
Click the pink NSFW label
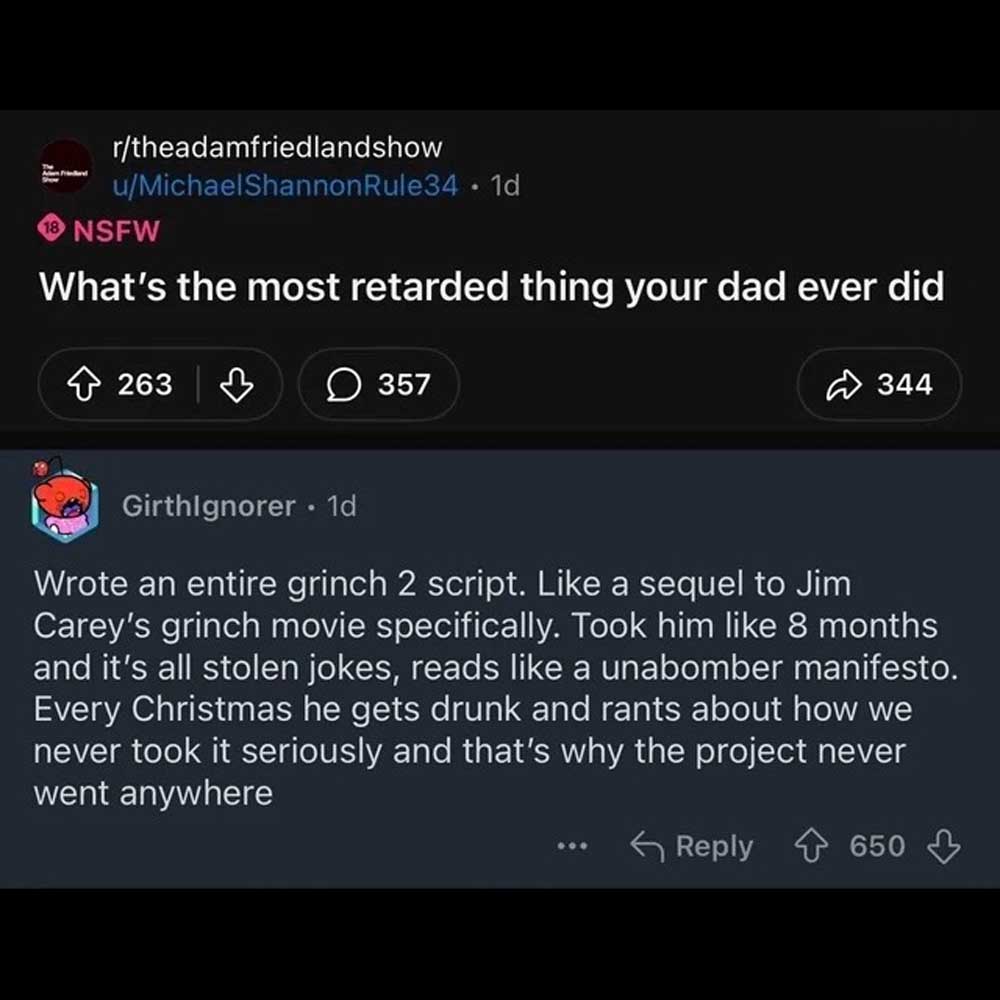click(x=117, y=230)
